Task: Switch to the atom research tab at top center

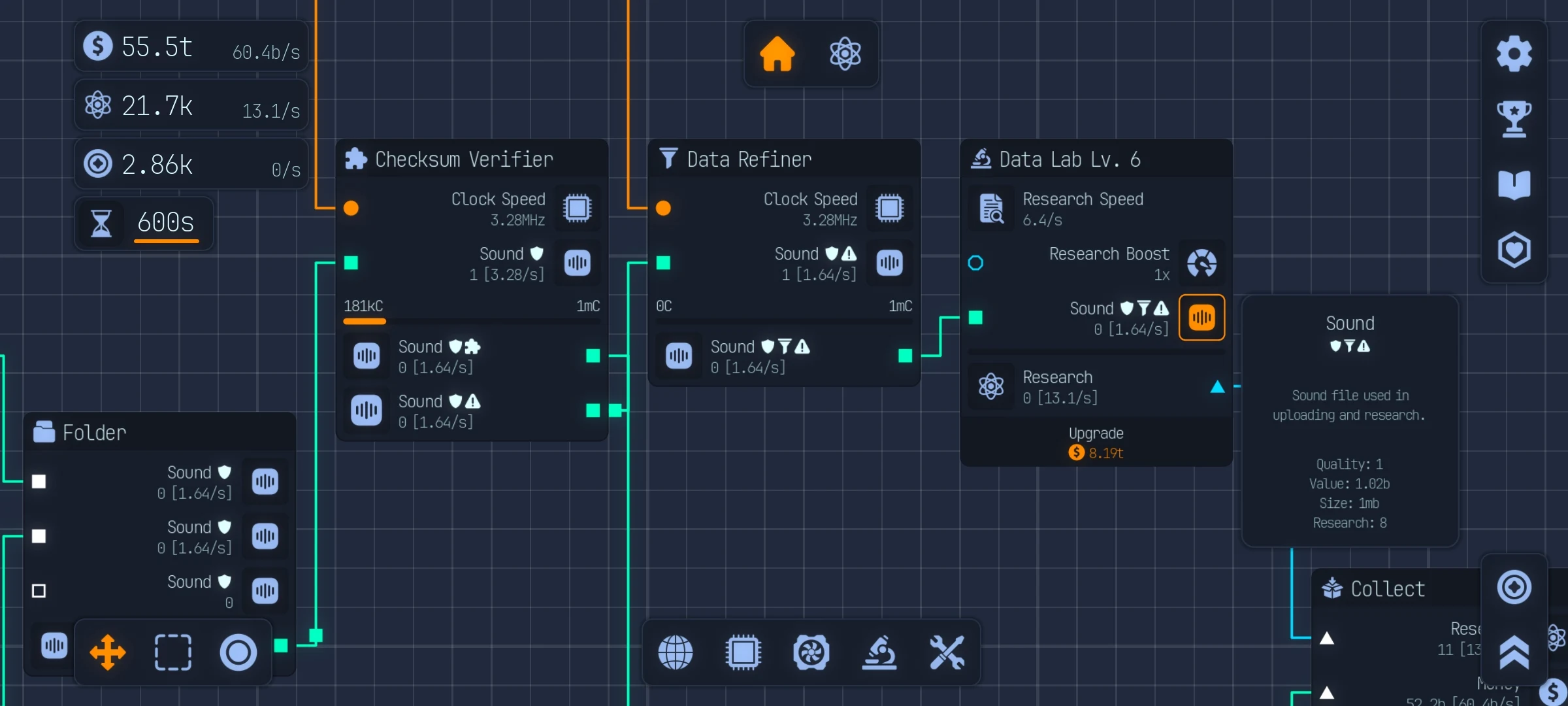Action: (x=845, y=54)
